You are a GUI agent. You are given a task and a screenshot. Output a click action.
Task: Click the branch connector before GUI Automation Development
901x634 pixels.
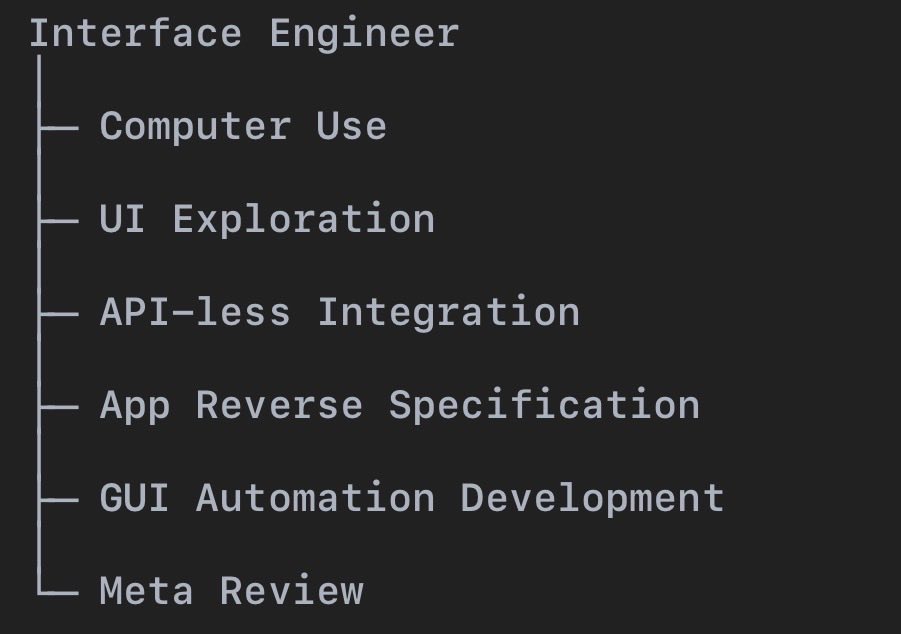click(57, 500)
